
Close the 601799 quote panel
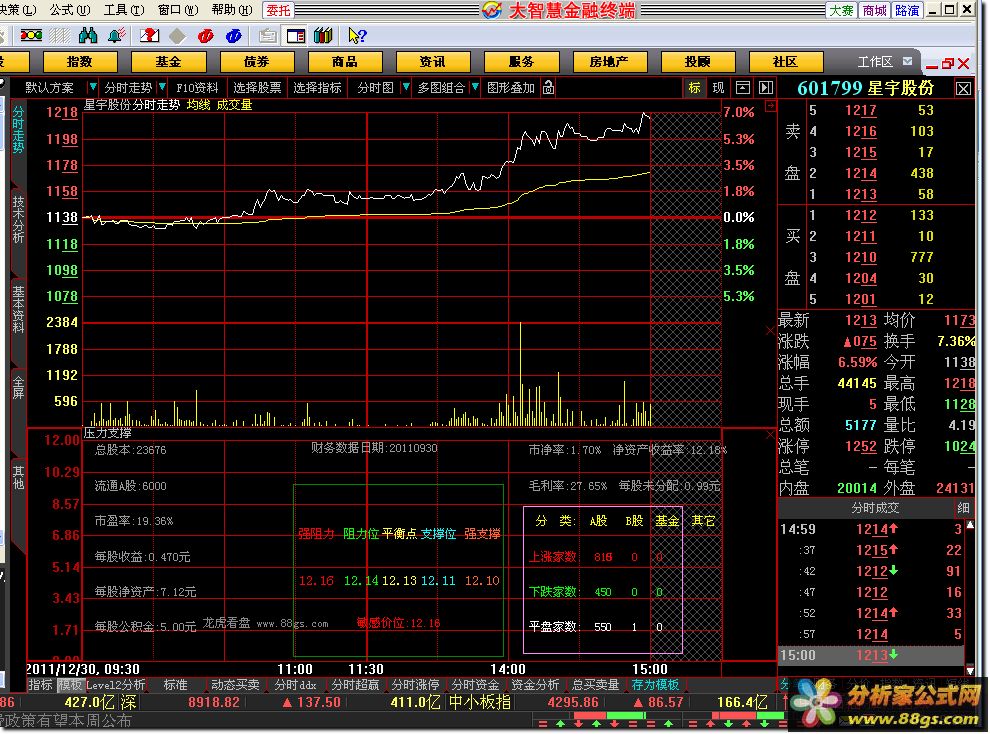(x=963, y=89)
